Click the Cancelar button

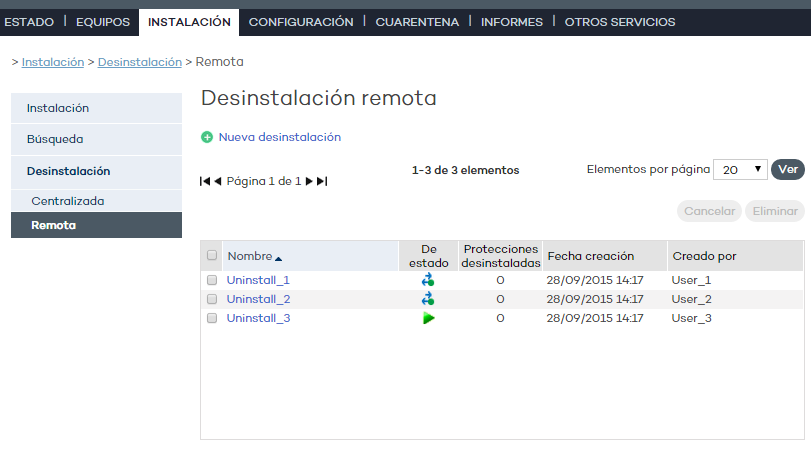tap(709, 211)
